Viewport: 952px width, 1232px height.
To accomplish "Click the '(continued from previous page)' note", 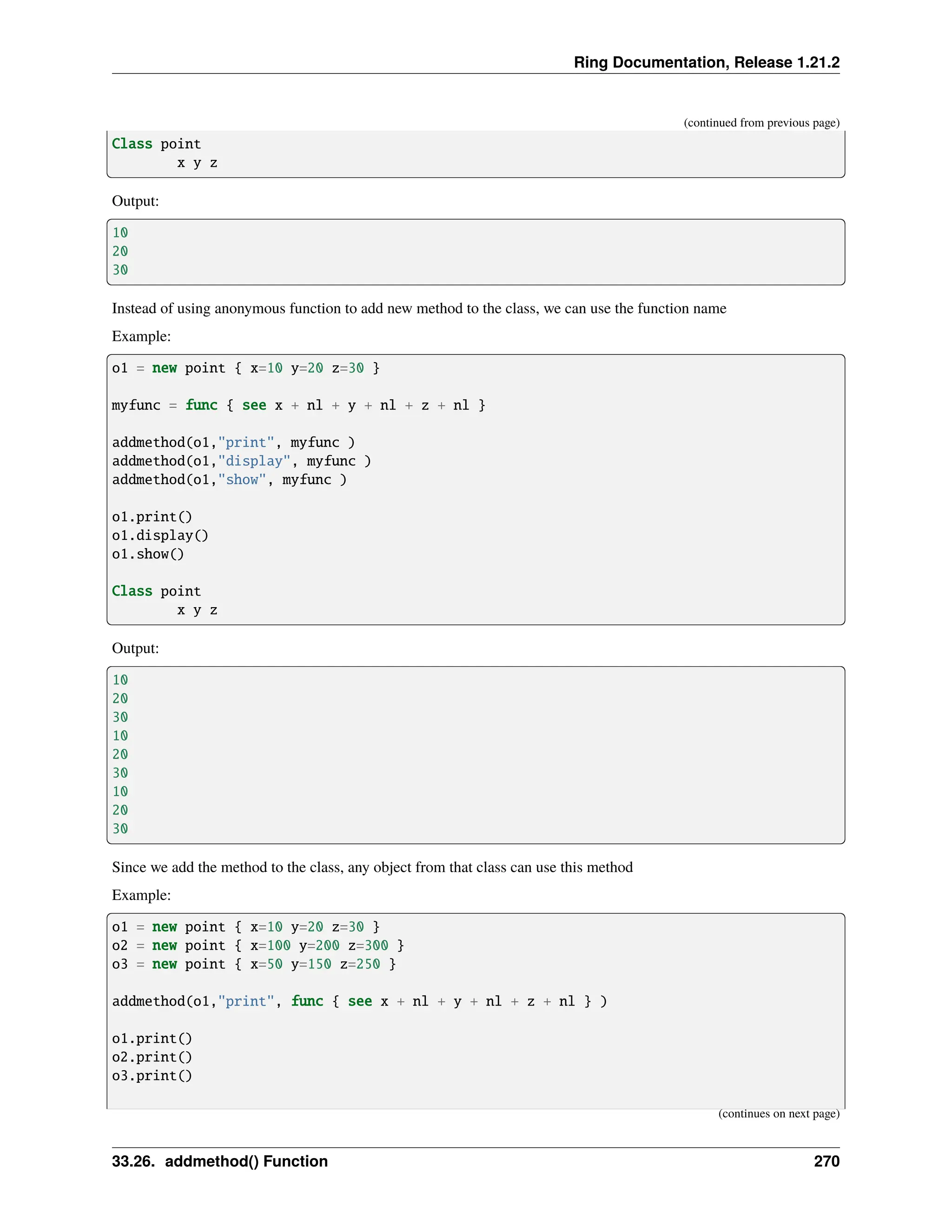I will point(761,122).
